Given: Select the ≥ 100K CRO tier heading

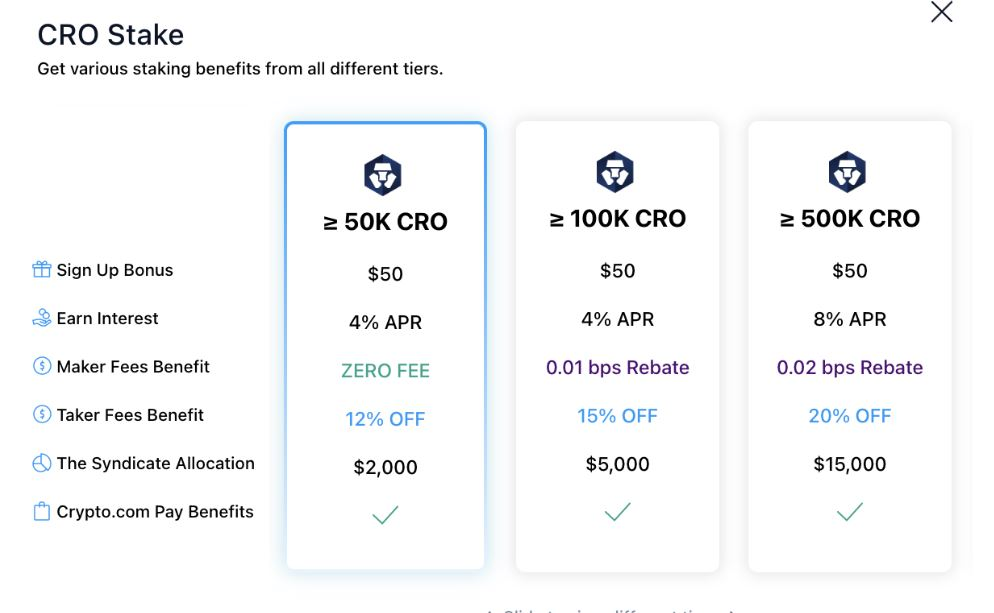Looking at the screenshot, I should 617,219.
